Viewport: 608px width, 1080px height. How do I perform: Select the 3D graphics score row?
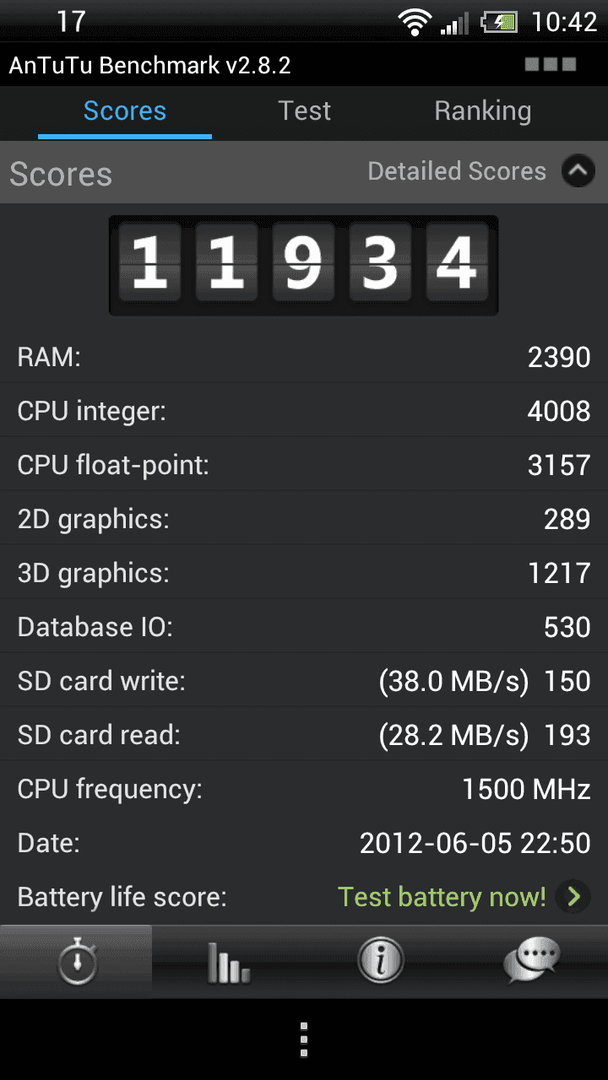pyautogui.click(x=304, y=572)
